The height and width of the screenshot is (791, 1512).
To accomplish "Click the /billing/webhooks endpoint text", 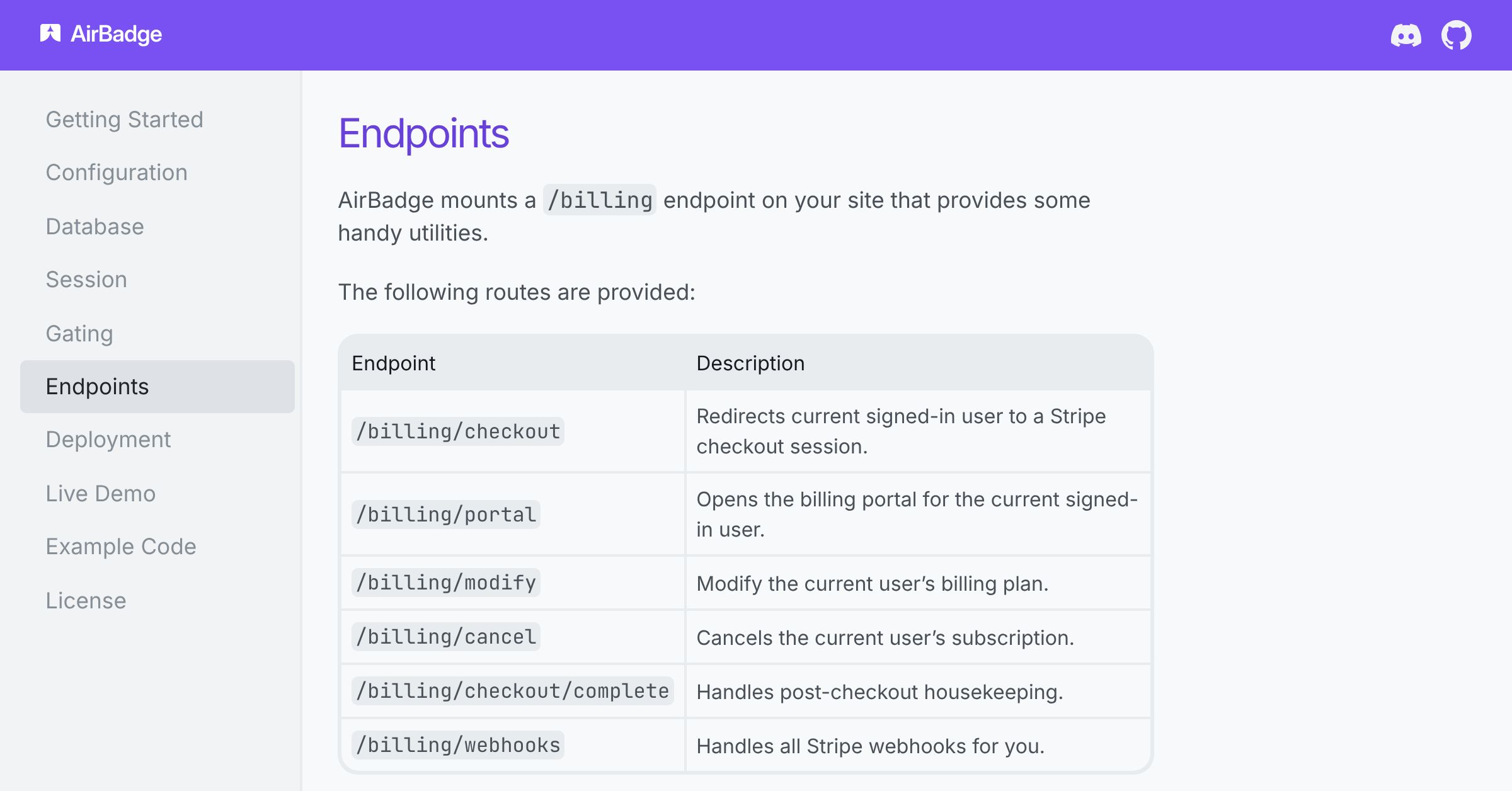I will pos(457,745).
